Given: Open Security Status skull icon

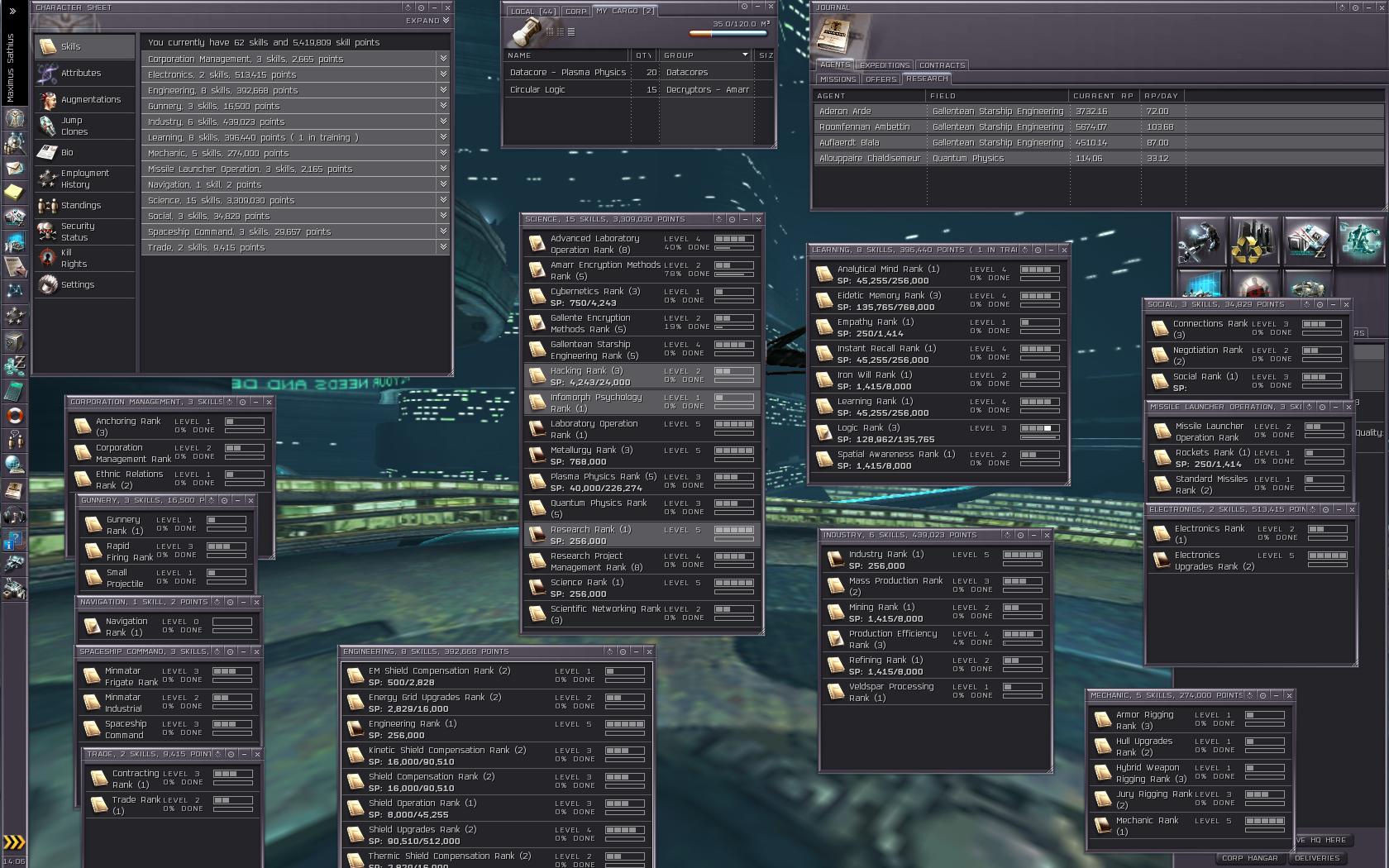Looking at the screenshot, I should [x=48, y=231].
